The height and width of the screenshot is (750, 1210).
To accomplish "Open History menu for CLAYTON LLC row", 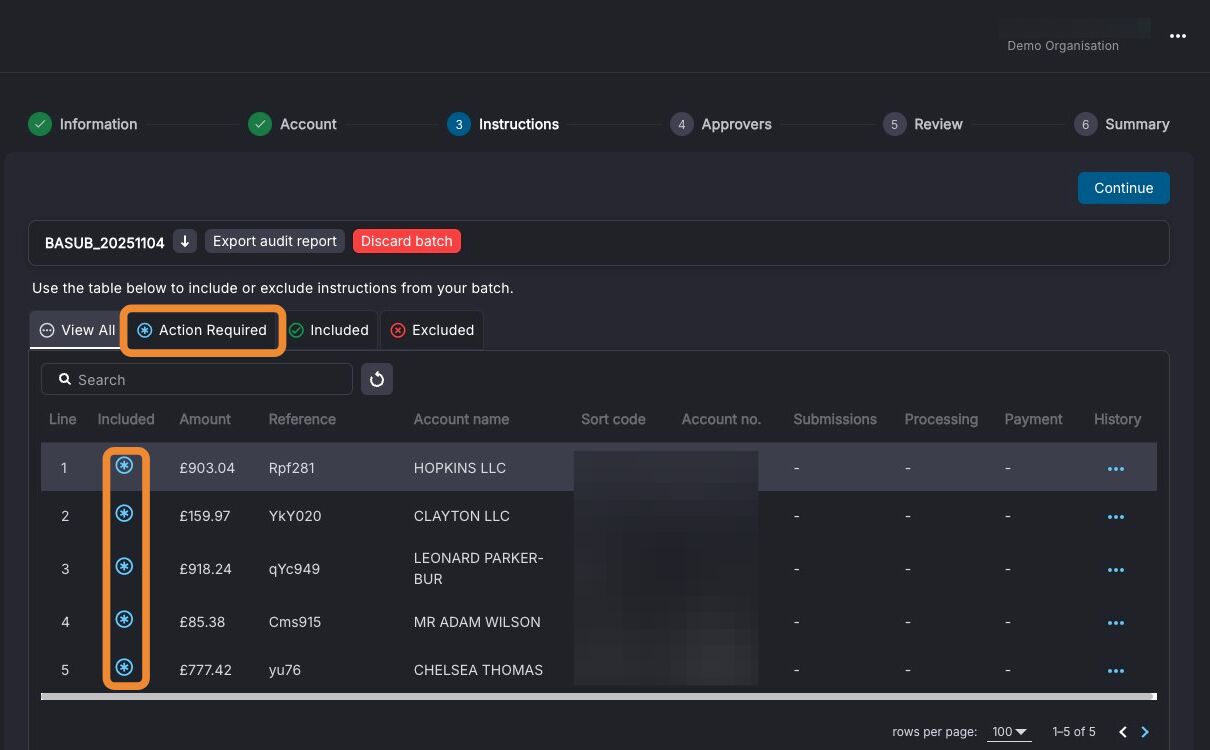I will 1116,517.
